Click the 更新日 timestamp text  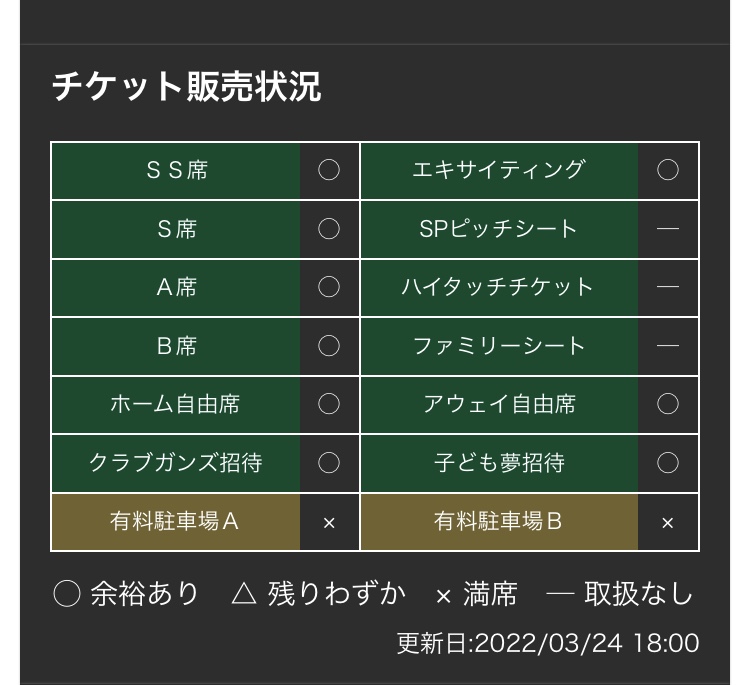click(548, 643)
